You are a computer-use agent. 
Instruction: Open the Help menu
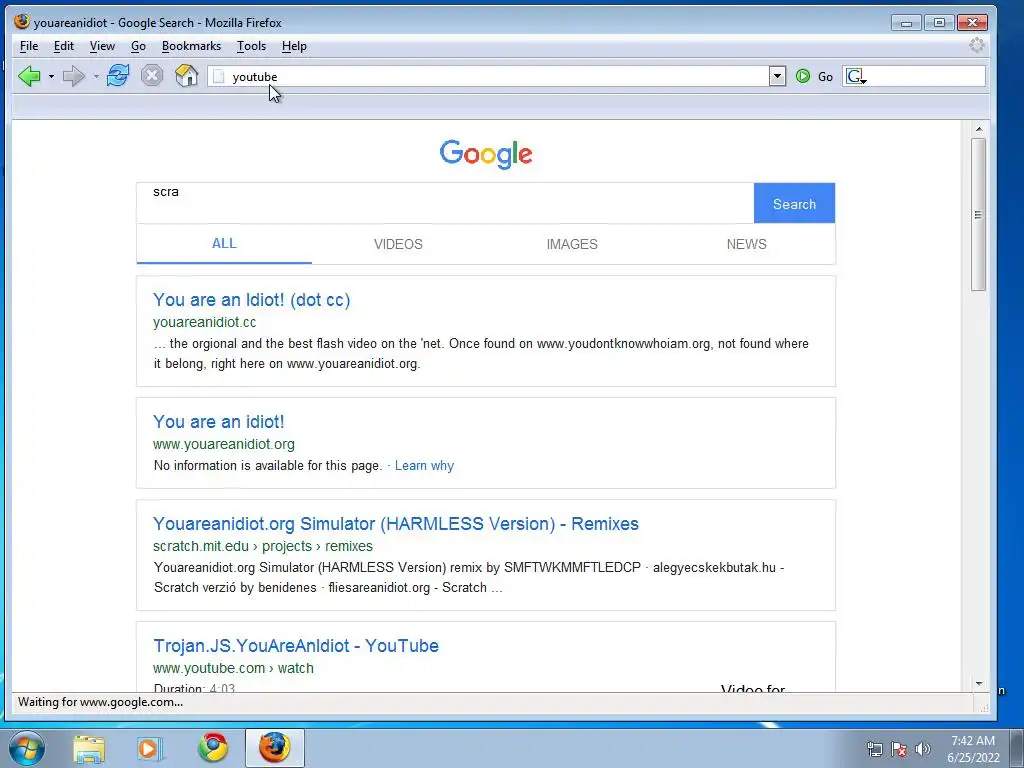(x=294, y=46)
